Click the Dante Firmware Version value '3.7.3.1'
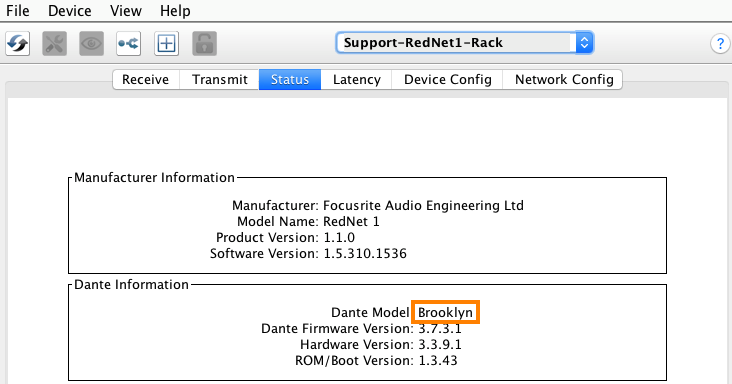Image resolution: width=732 pixels, height=384 pixels. click(440, 328)
